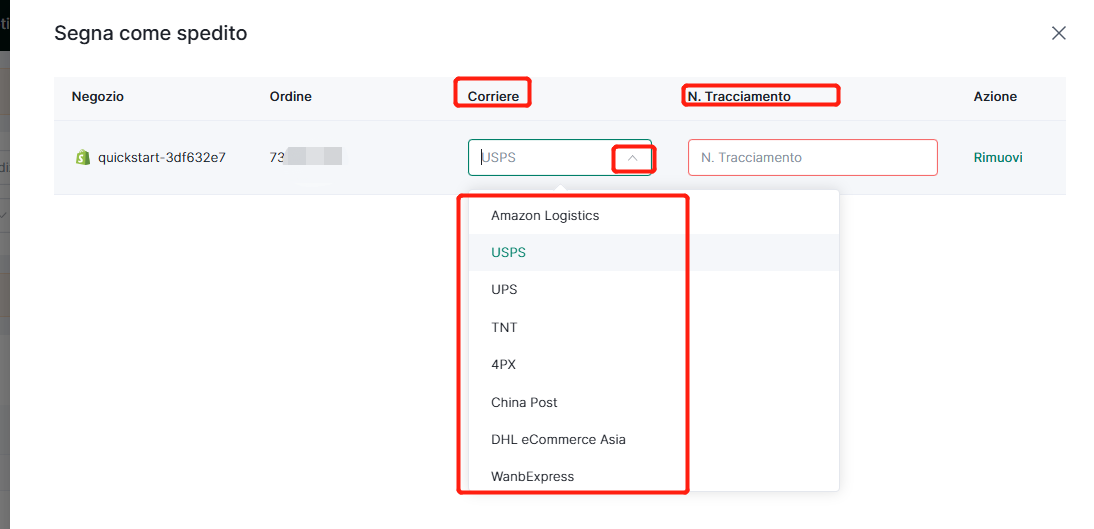The height and width of the screenshot is (529, 1094).
Task: Click the Negozio column header
Action: [x=98, y=97]
